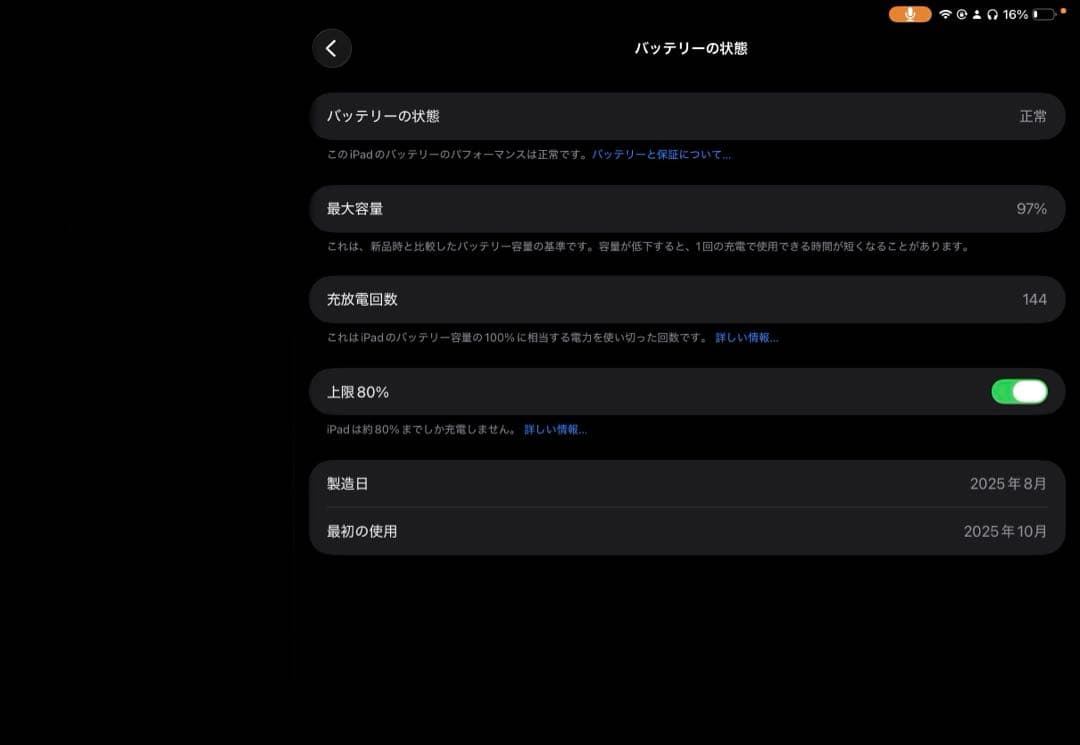Tap the バッテリーの状態 page title
The image size is (1080, 745).
692,47
